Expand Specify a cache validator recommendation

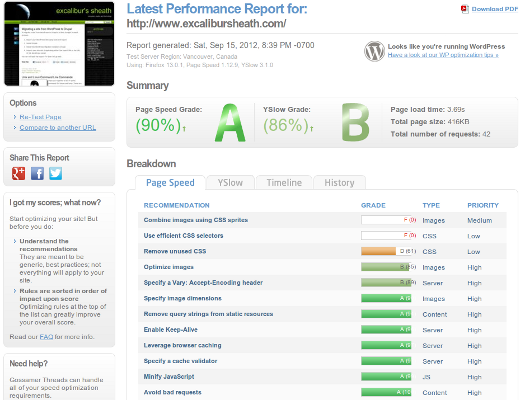pyautogui.click(x=180, y=361)
